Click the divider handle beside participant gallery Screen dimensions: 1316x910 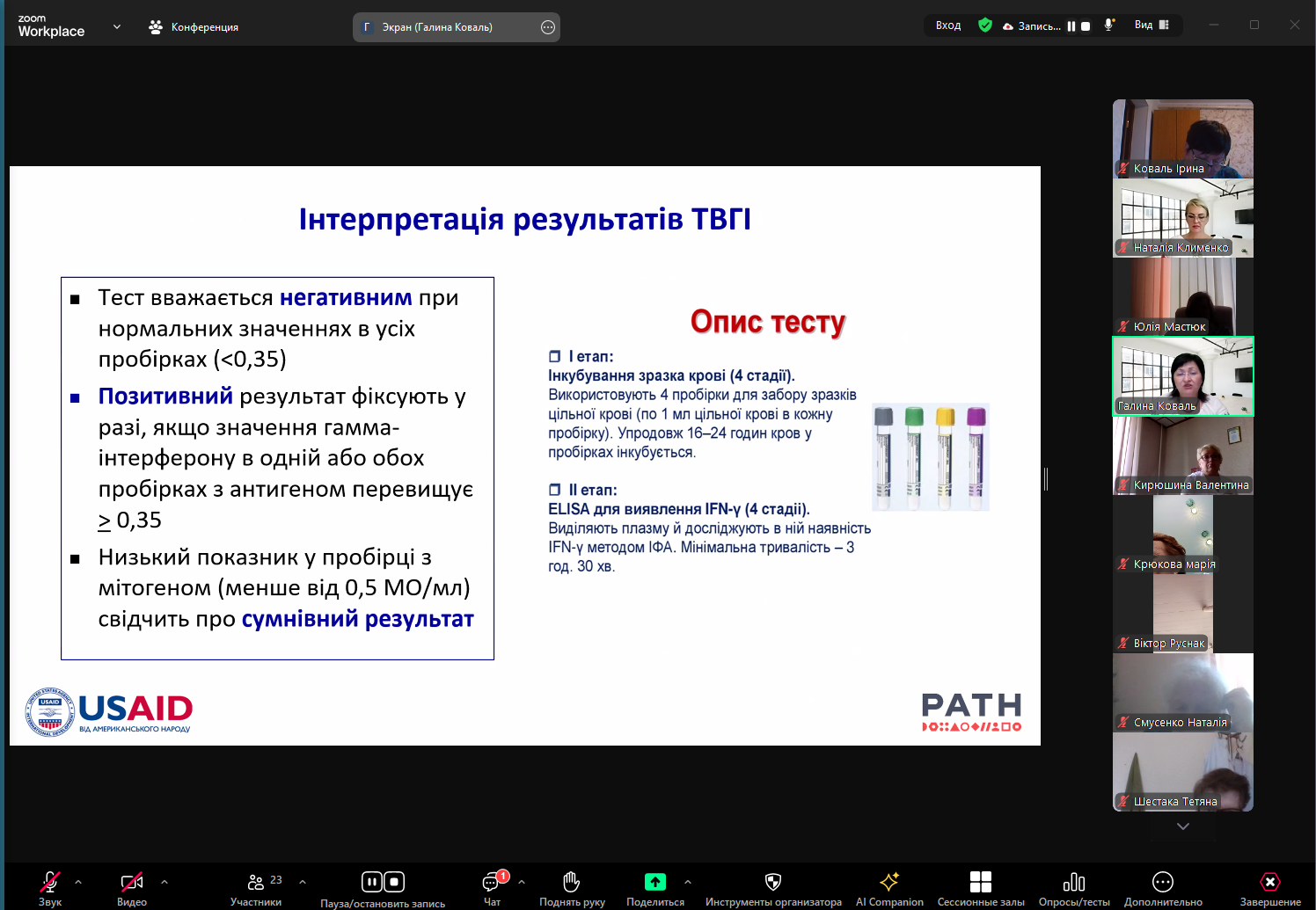pyautogui.click(x=1045, y=479)
